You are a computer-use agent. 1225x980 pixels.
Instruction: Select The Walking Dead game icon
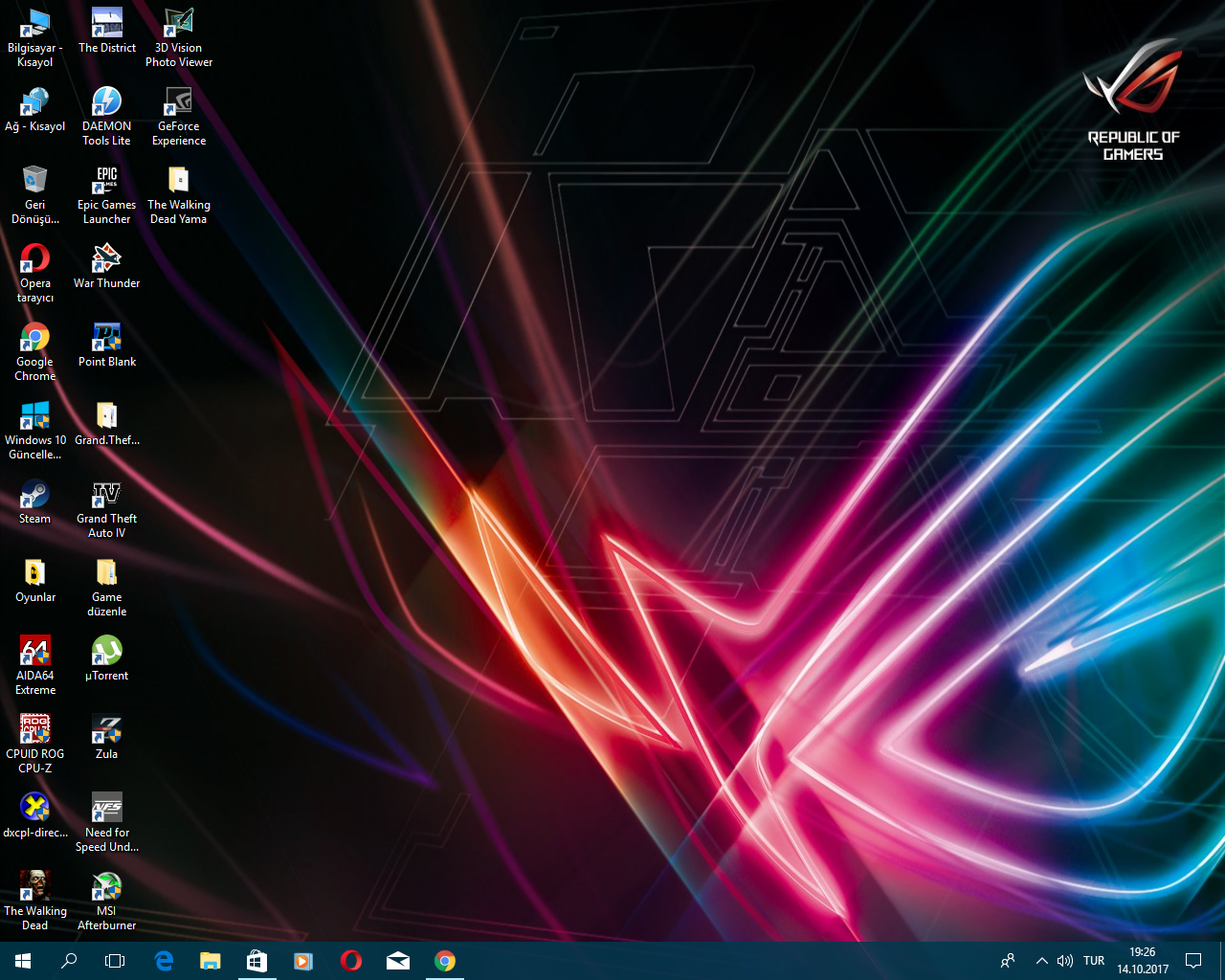pyautogui.click(x=35, y=902)
